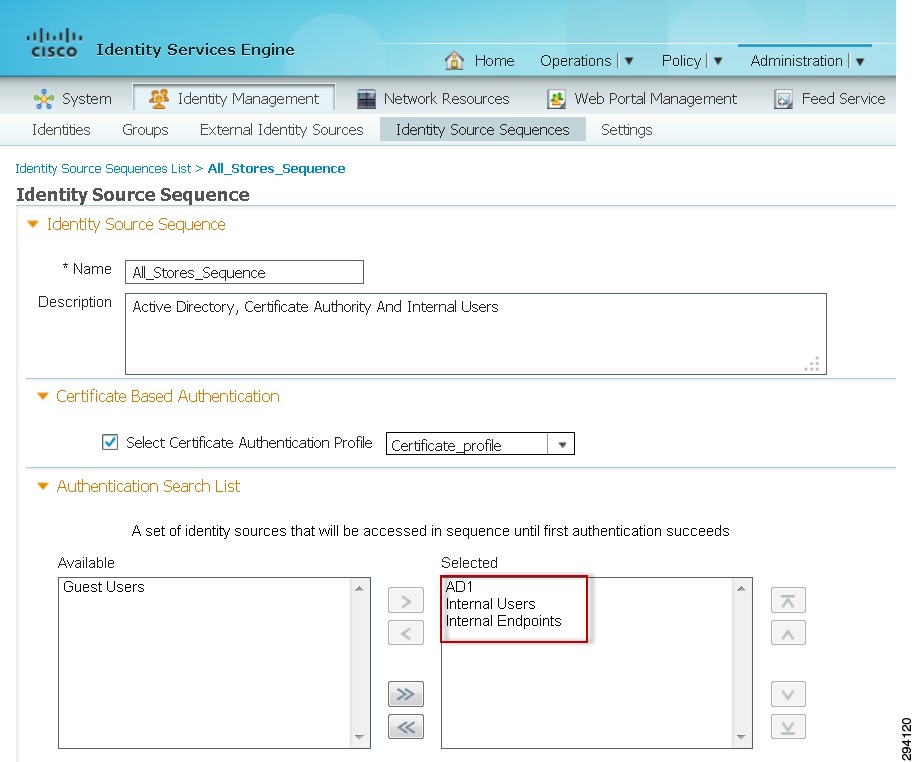
Task: Select Internal Users in Selected list
Action: (x=490, y=604)
